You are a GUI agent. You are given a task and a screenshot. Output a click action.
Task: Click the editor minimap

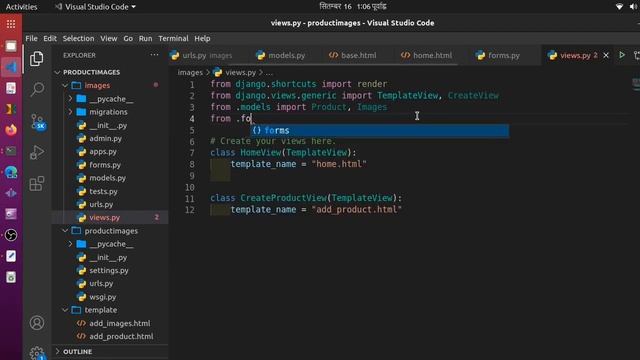coord(636,84)
